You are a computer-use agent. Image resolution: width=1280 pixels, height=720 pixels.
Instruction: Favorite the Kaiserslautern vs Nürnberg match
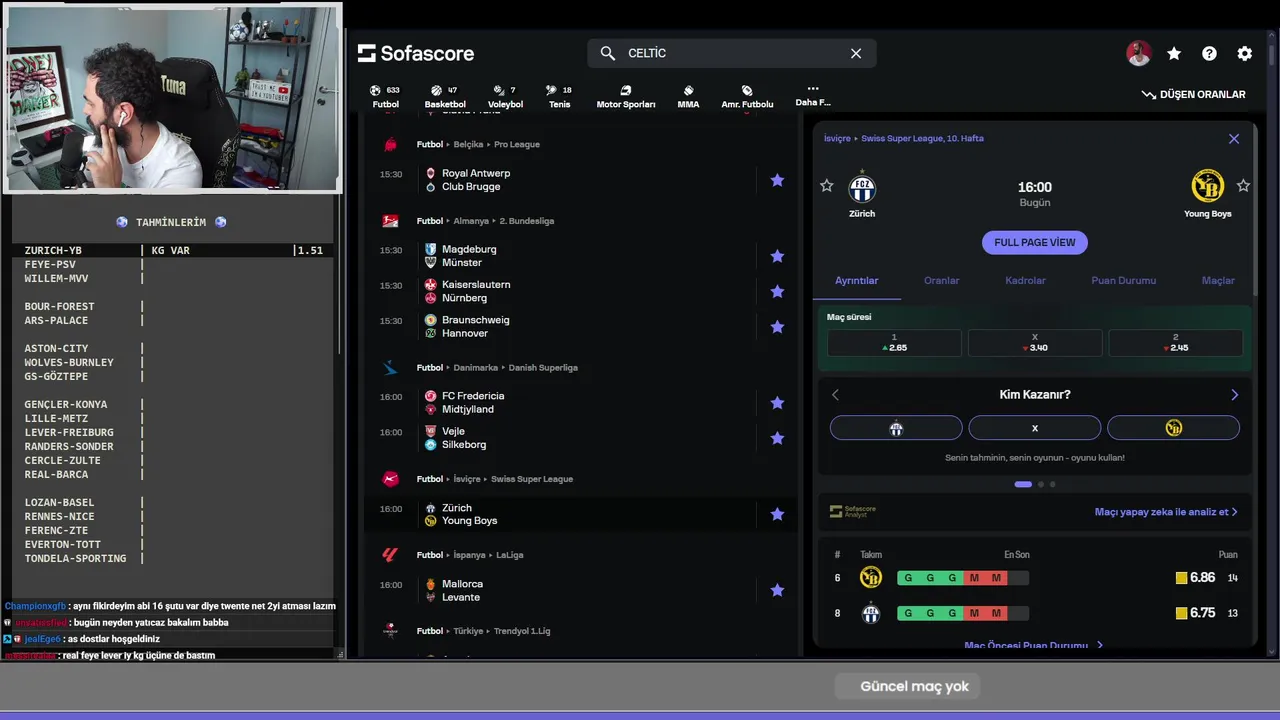777,291
